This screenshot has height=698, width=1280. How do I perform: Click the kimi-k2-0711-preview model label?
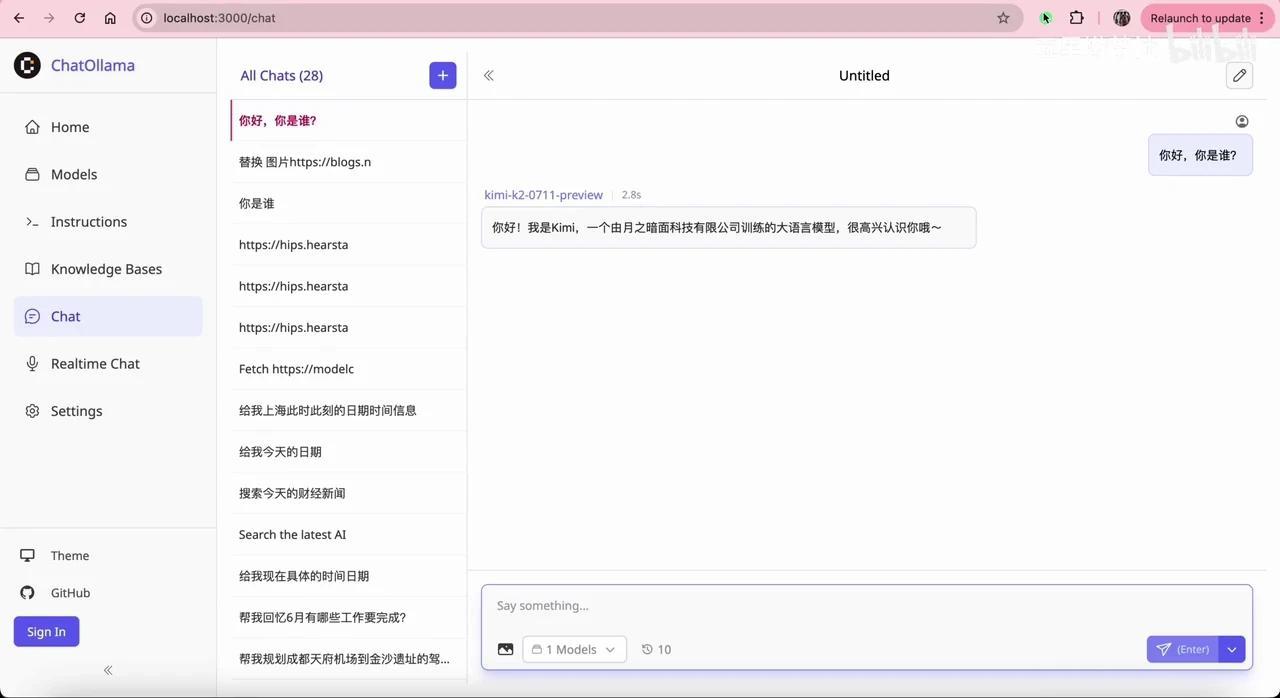coord(543,195)
